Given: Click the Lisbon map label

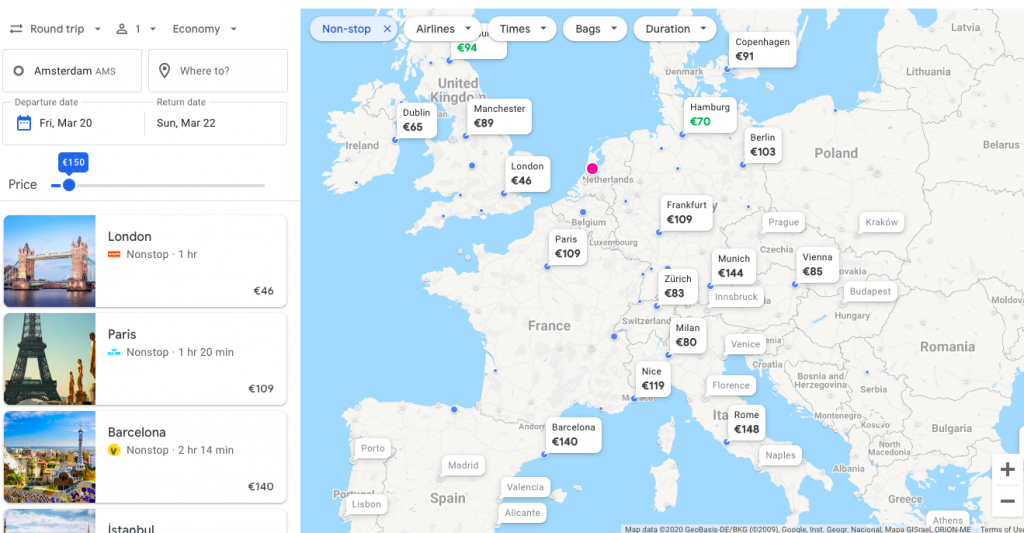Looking at the screenshot, I should coord(366,504).
